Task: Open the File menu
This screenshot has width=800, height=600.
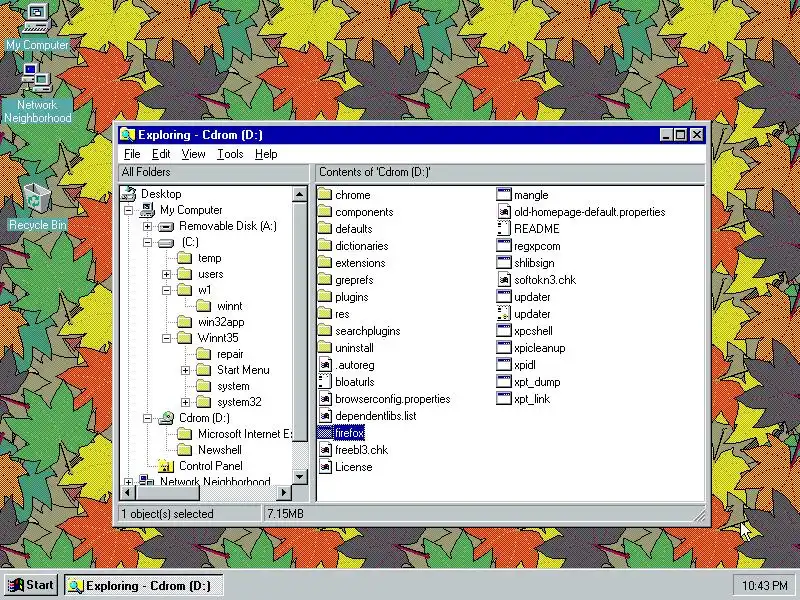Action: pyautogui.click(x=132, y=154)
